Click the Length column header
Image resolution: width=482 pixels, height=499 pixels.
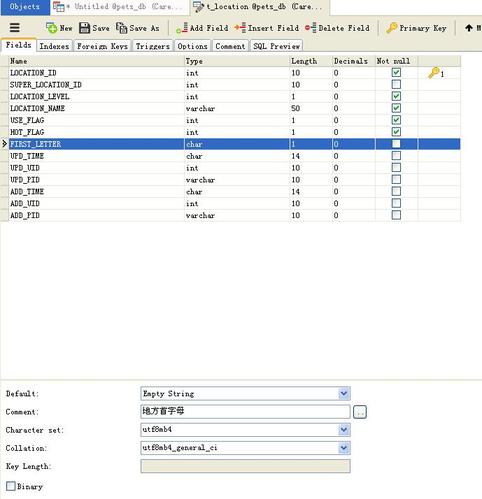[x=311, y=61]
